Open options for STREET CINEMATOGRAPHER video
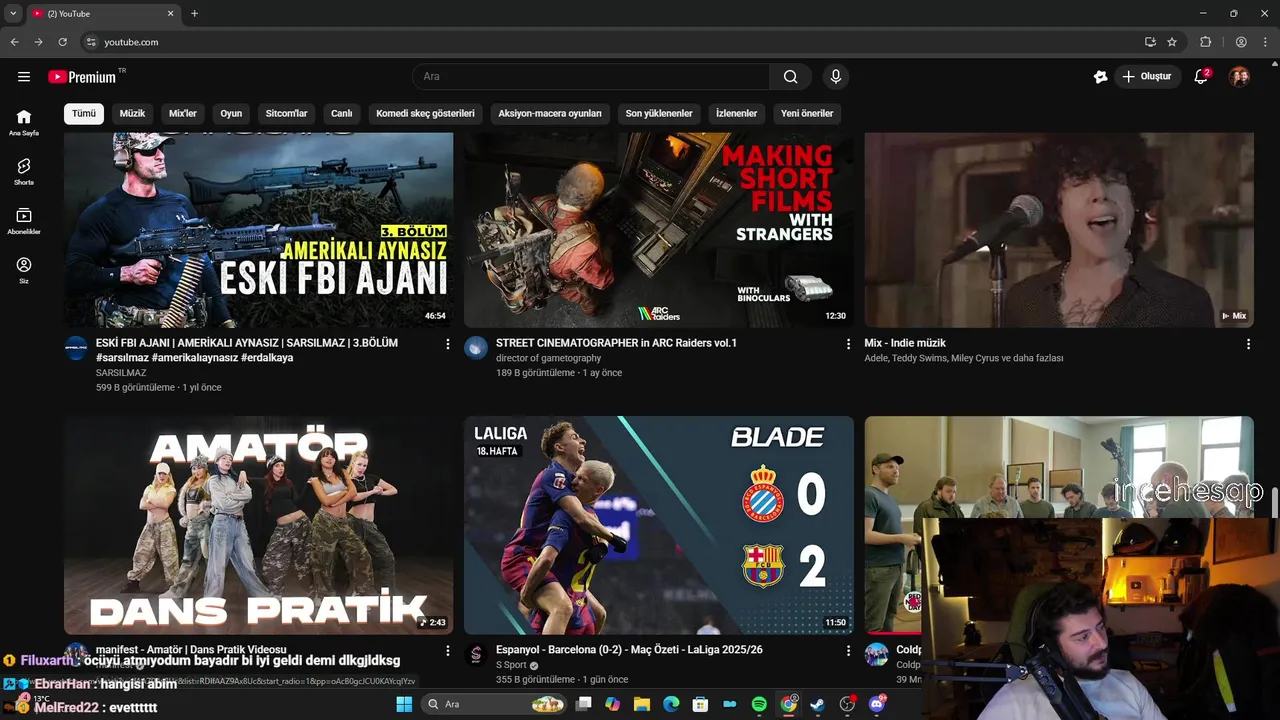This screenshot has width=1280, height=720. coord(848,344)
